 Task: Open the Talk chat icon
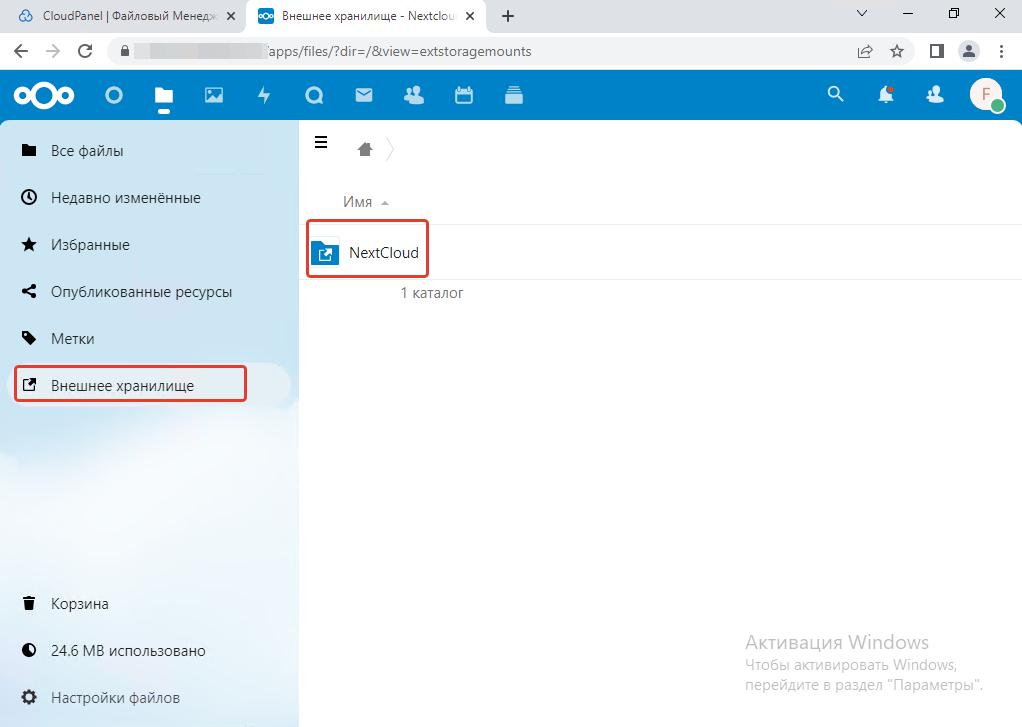314,95
